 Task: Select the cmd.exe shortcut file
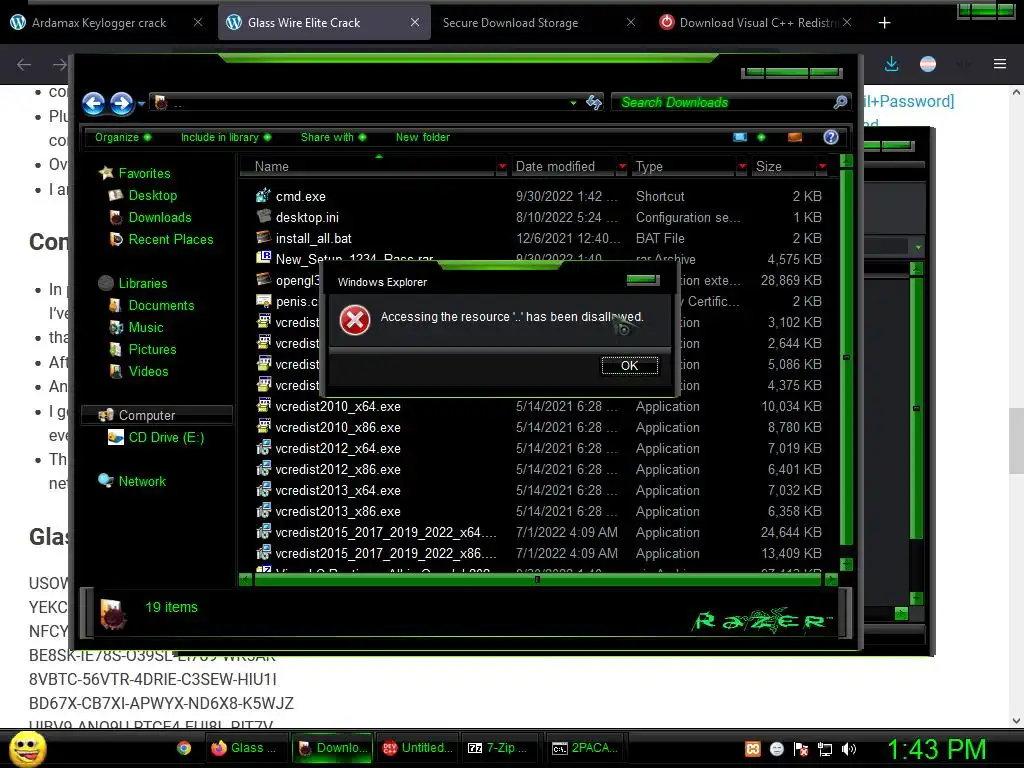coord(300,197)
